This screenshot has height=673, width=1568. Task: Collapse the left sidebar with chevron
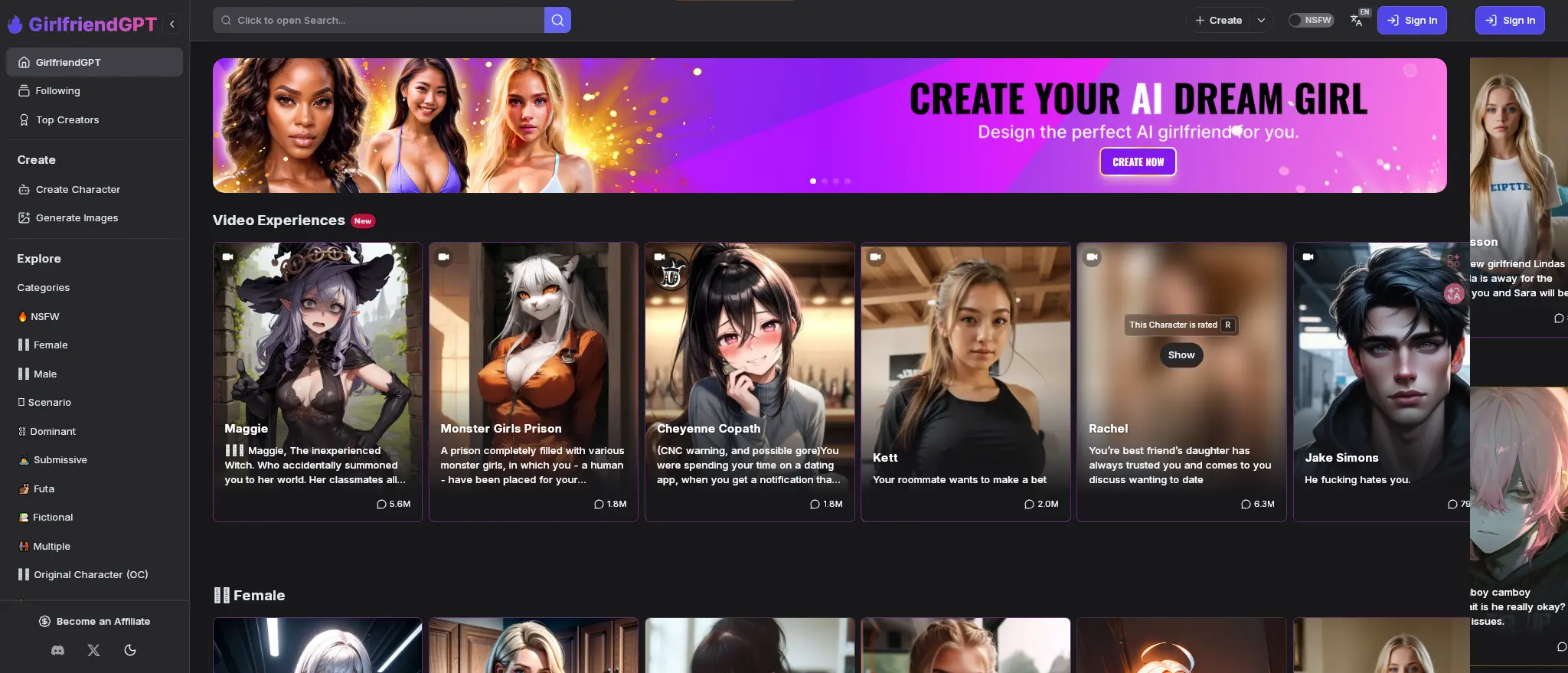pos(172,25)
